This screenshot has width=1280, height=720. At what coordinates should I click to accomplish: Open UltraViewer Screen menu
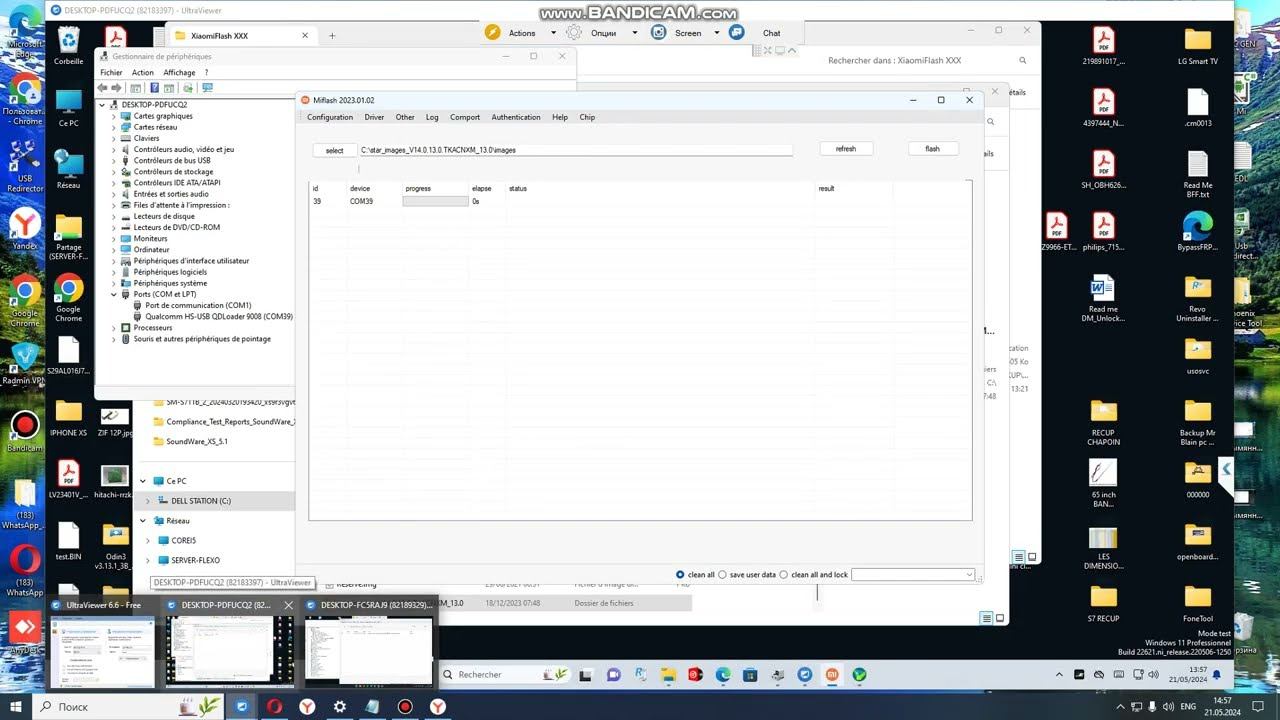(x=686, y=33)
